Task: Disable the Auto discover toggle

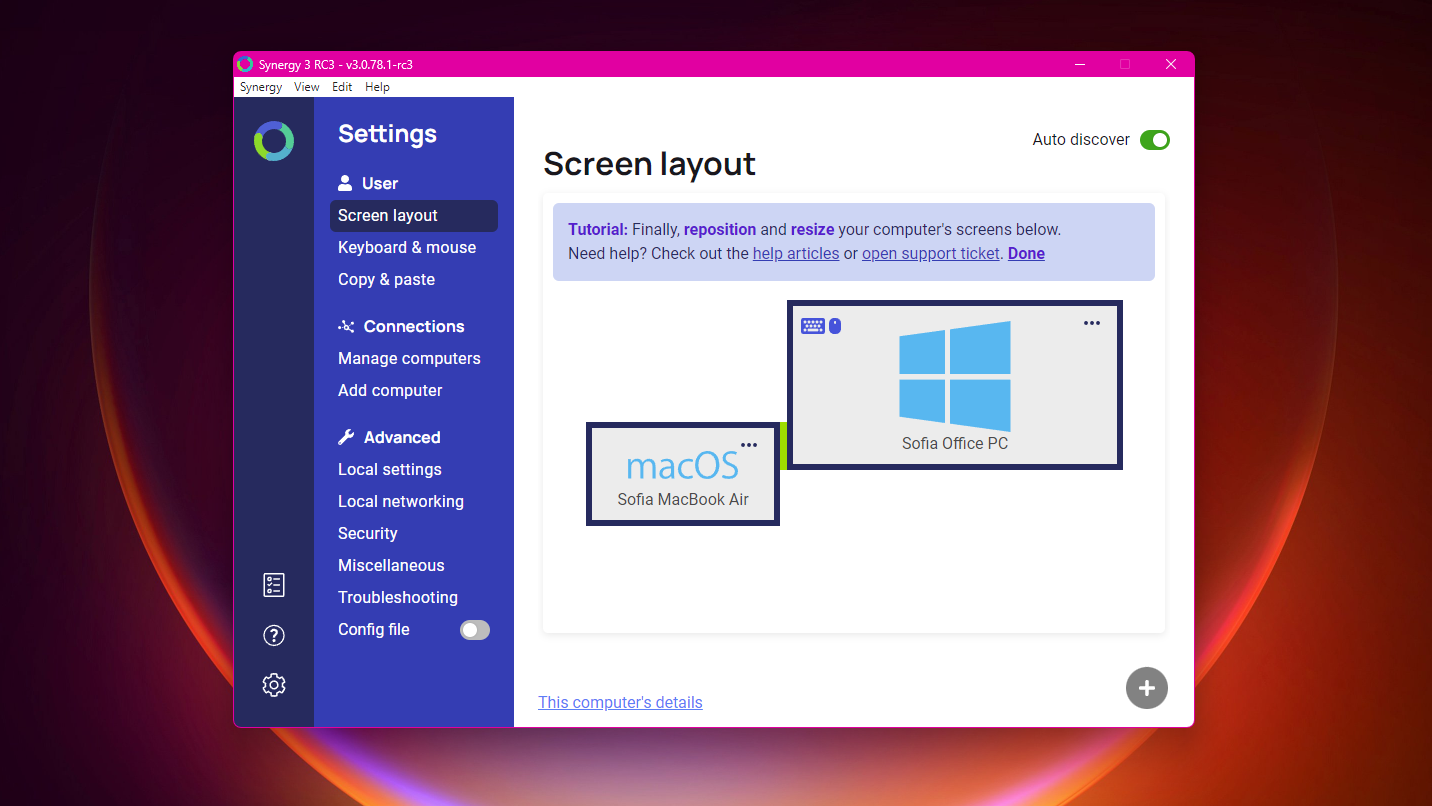Action: pos(1155,140)
